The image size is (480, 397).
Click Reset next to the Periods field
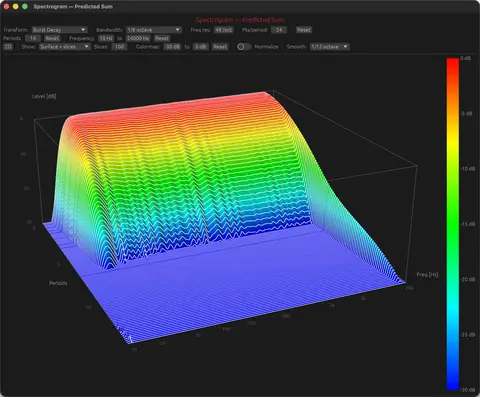[52, 38]
